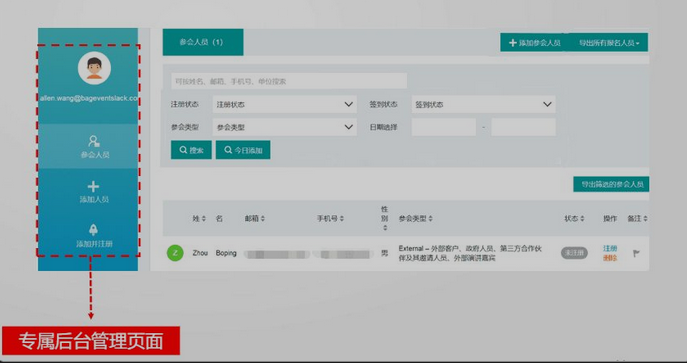Click the 搜索 search button
The width and height of the screenshot is (687, 363).
tap(191, 150)
